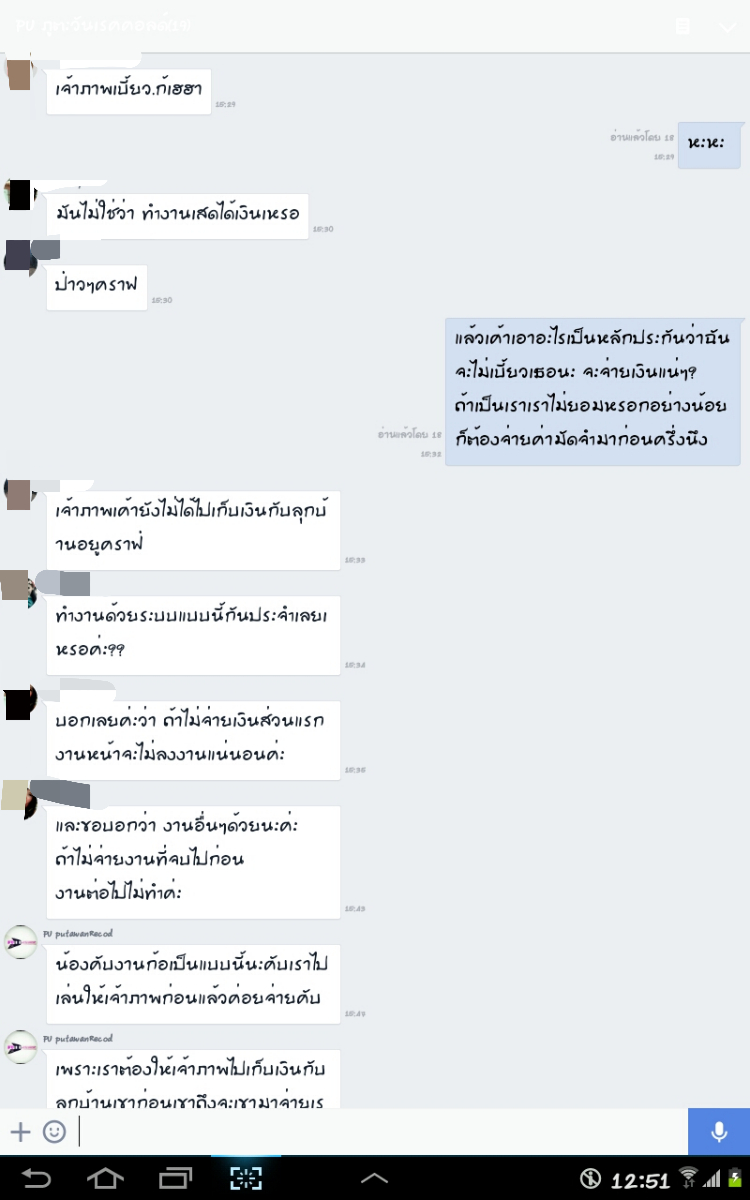
Task: Tap the blue microphone voice button
Action: (719, 1132)
